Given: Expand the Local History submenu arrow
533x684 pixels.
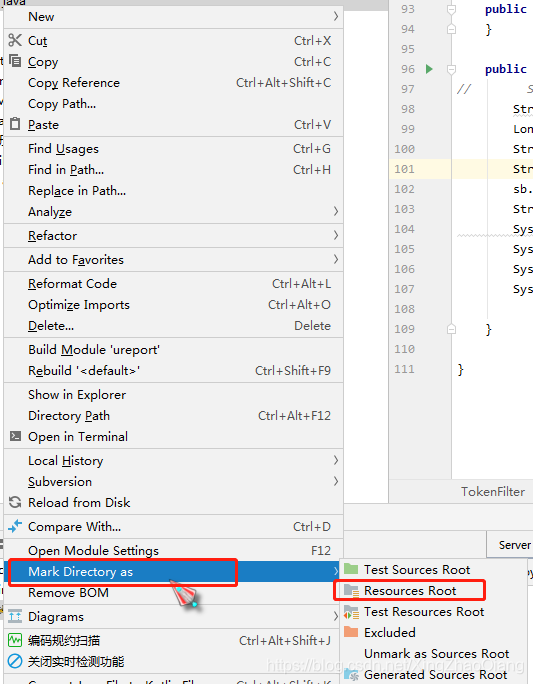Looking at the screenshot, I should pyautogui.click(x=335, y=460).
